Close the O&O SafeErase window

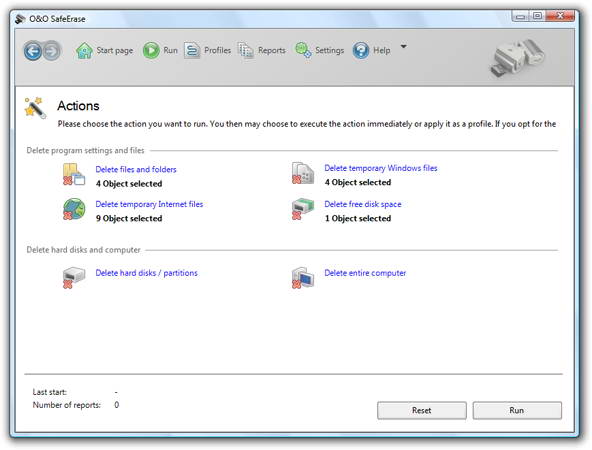[x=560, y=16]
